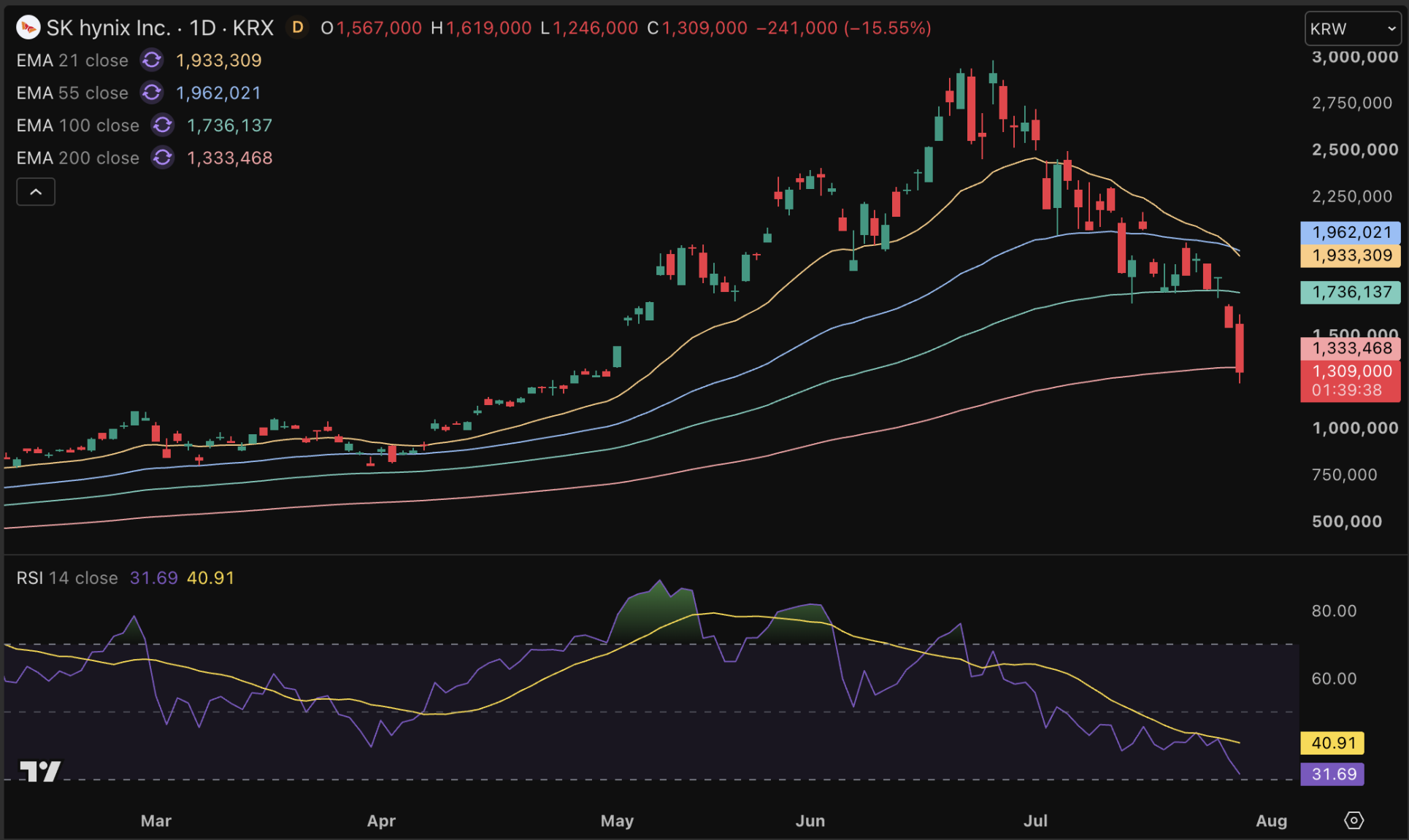The width and height of the screenshot is (1409, 840).
Task: Click the refresh icon next to EMA 100
Action: [x=163, y=126]
